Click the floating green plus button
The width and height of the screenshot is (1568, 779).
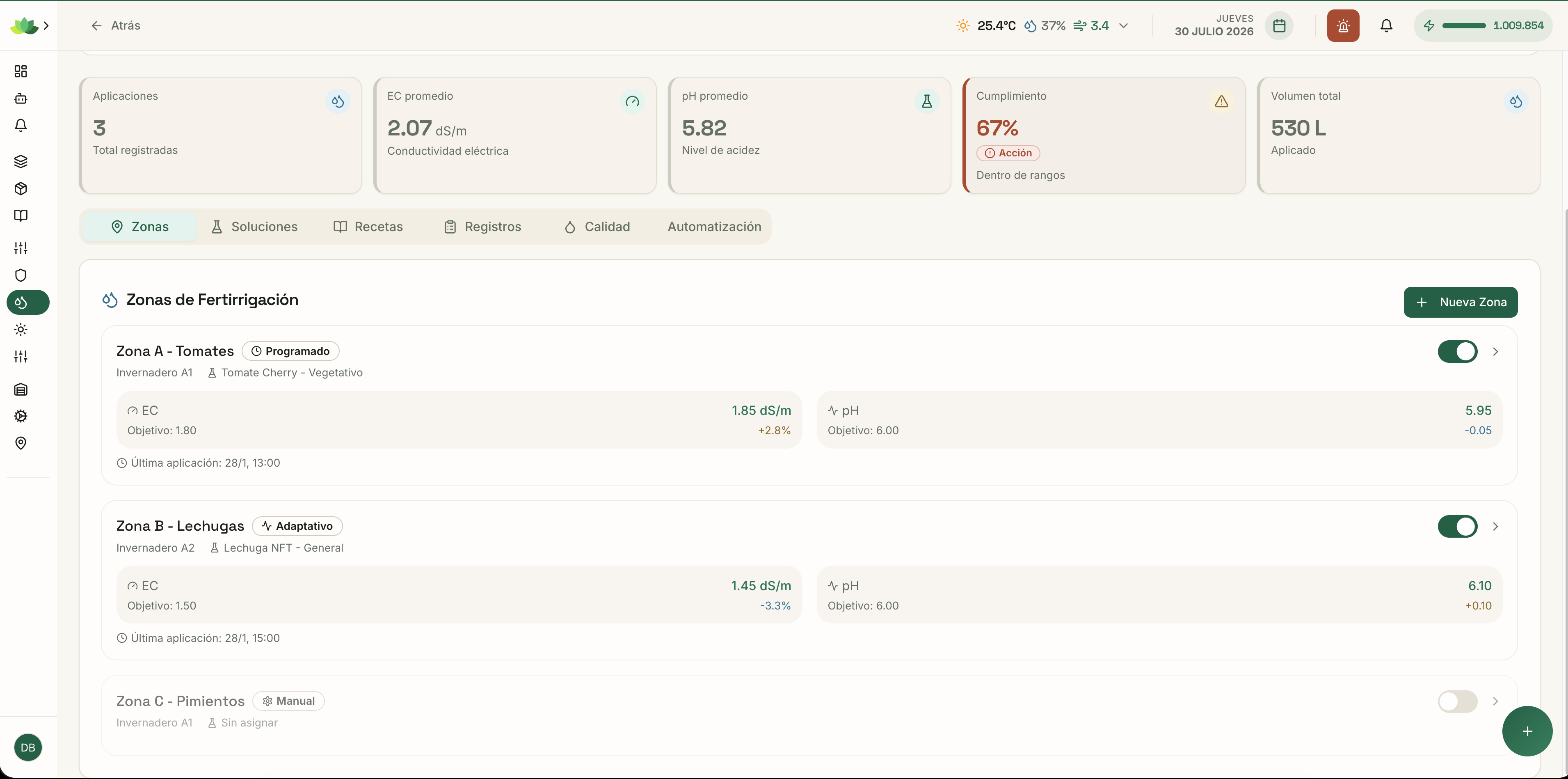click(x=1527, y=731)
